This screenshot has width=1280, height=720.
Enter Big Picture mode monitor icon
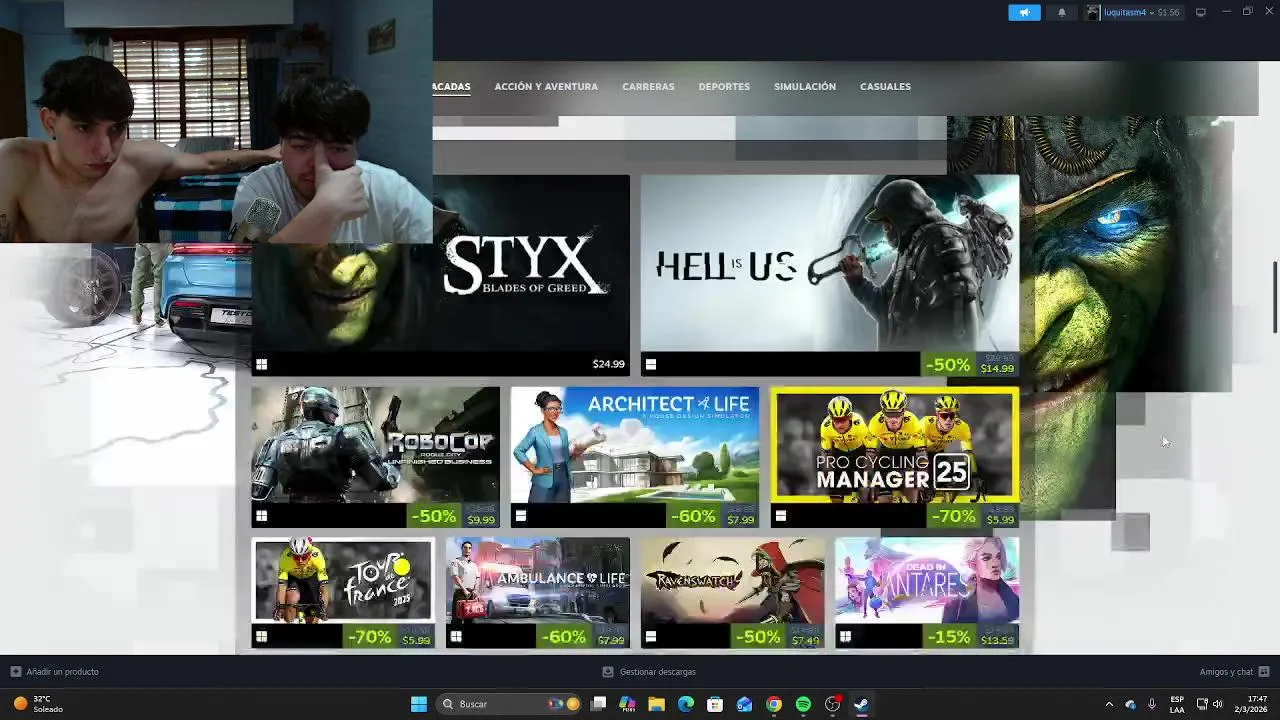[1201, 12]
